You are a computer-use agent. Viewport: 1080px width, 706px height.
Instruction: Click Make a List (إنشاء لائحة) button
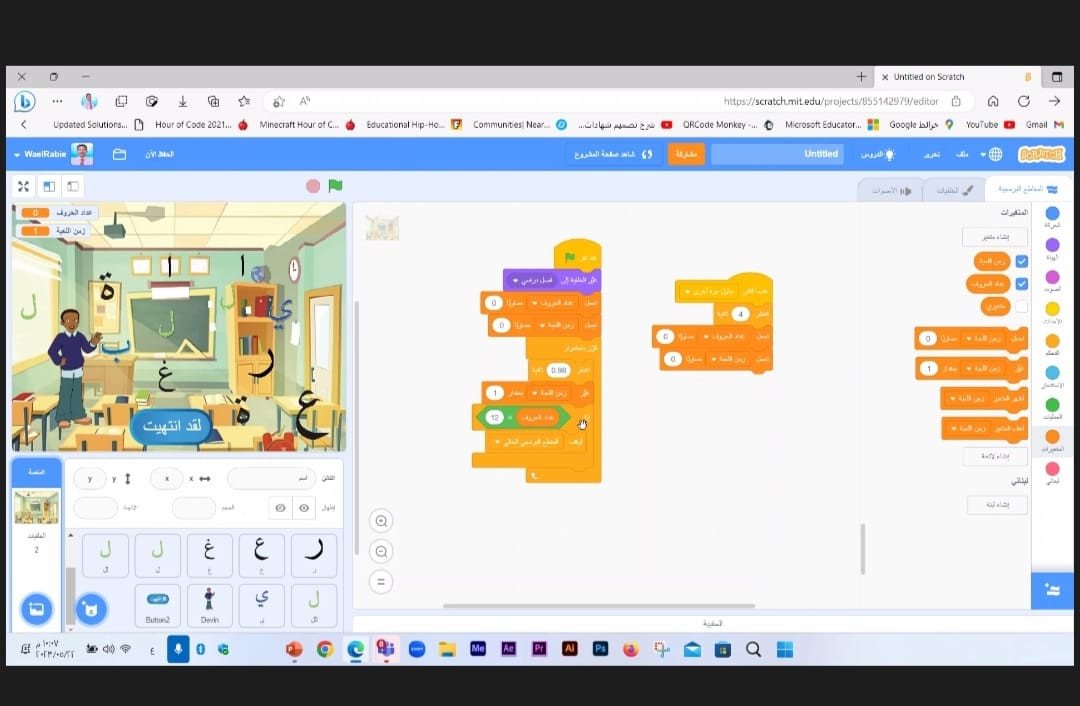click(995, 456)
